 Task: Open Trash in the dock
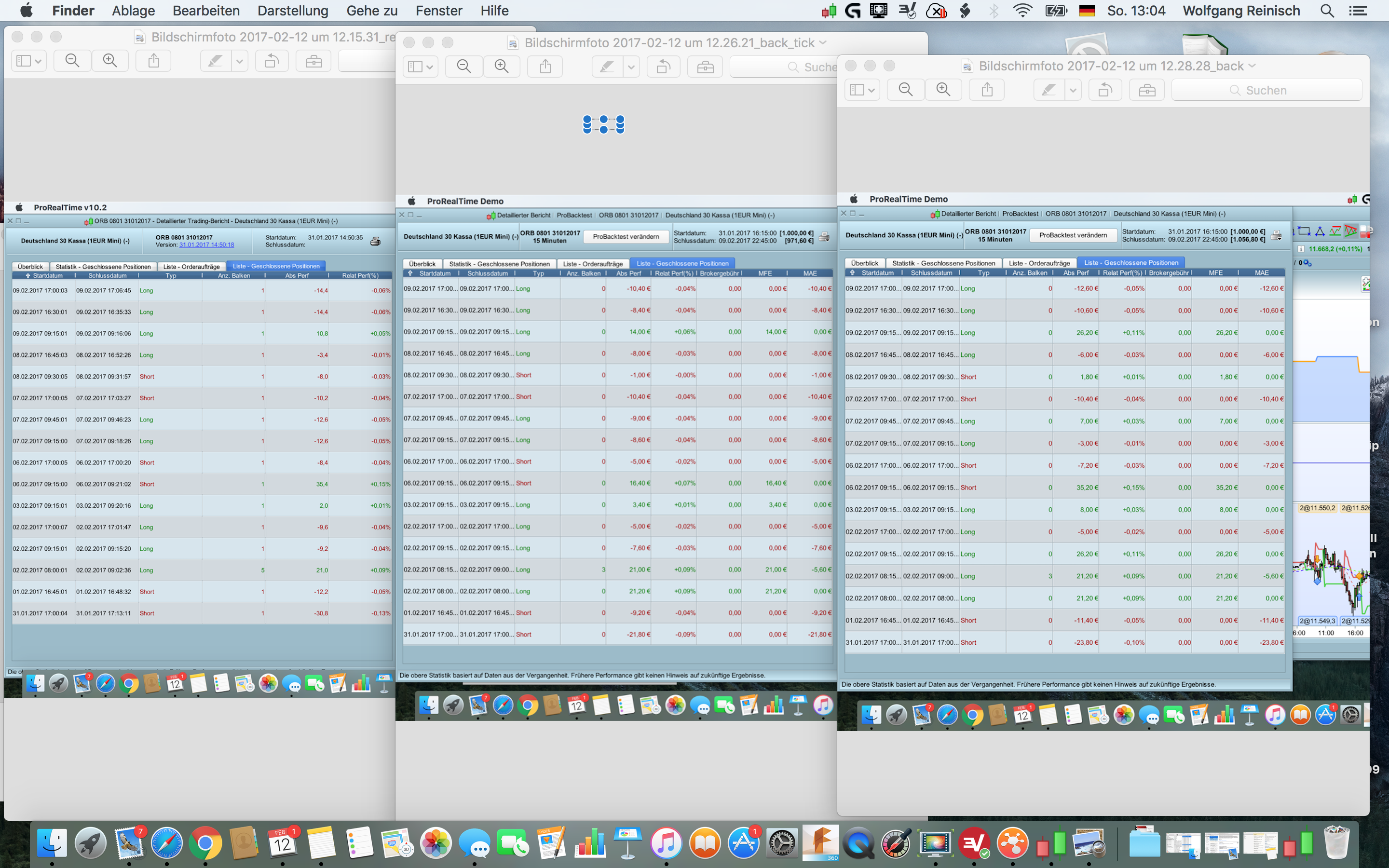(1336, 844)
